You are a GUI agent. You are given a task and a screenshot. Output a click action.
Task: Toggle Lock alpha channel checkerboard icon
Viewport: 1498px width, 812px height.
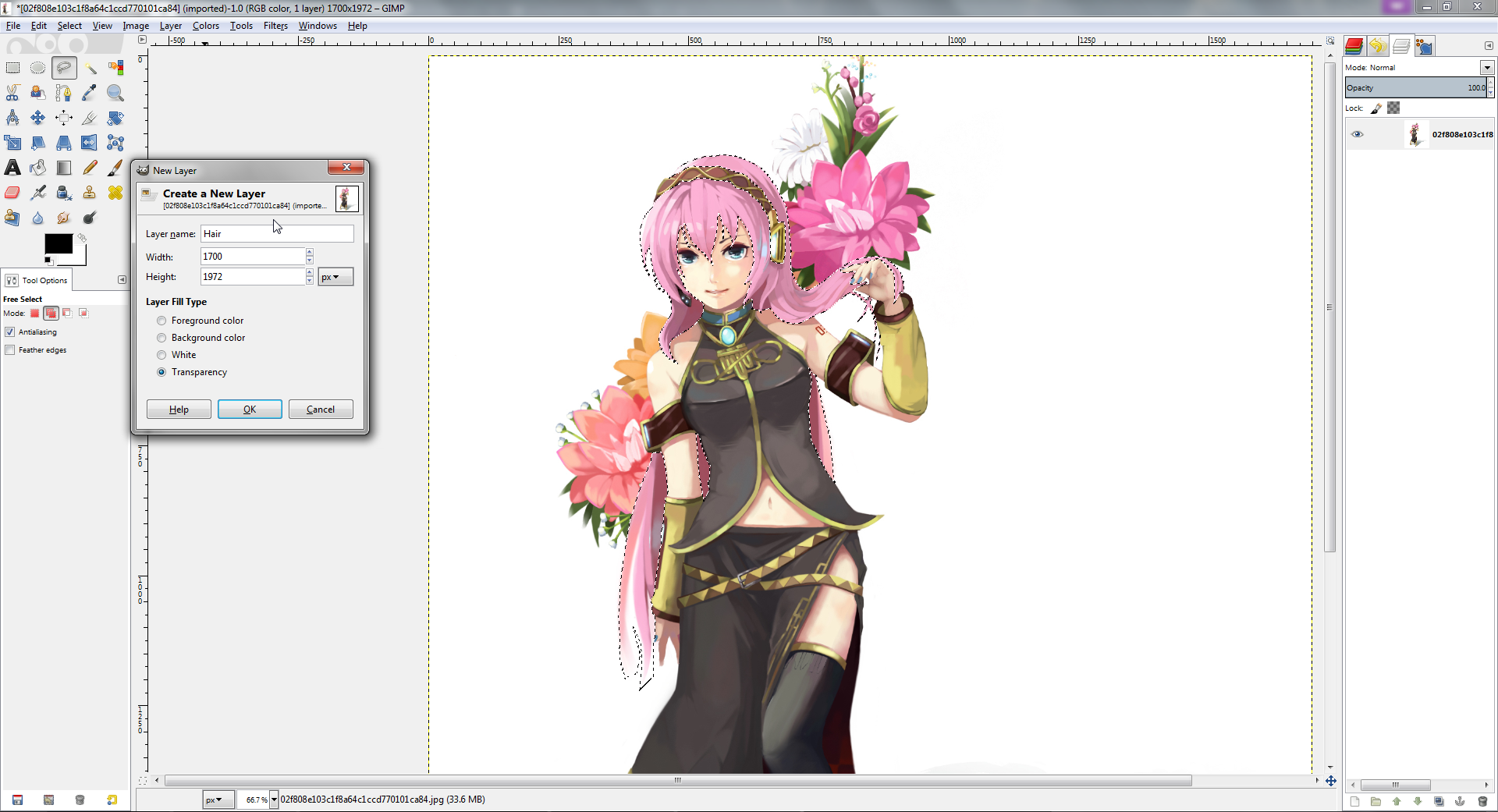pos(1393,108)
